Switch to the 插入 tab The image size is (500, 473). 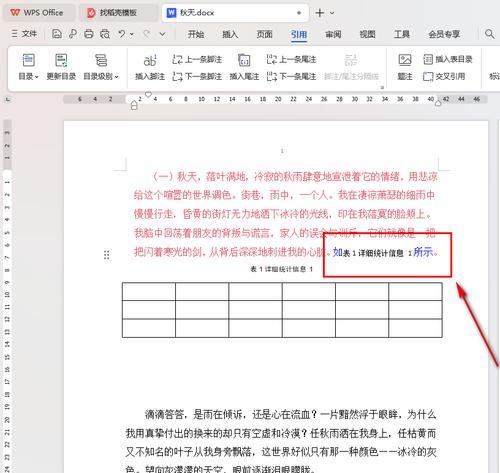click(x=230, y=34)
